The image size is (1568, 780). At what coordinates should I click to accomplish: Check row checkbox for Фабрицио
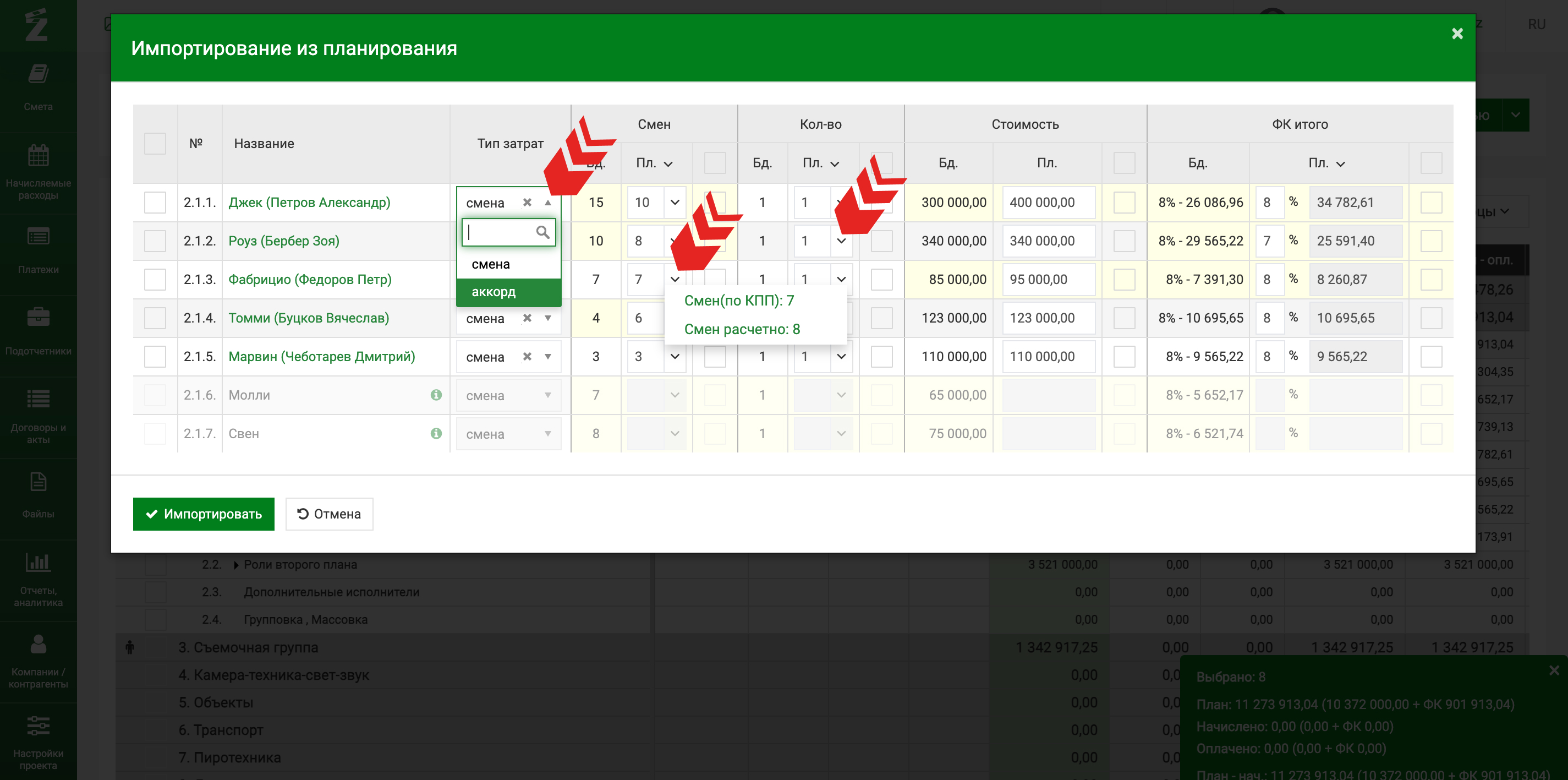tap(155, 280)
